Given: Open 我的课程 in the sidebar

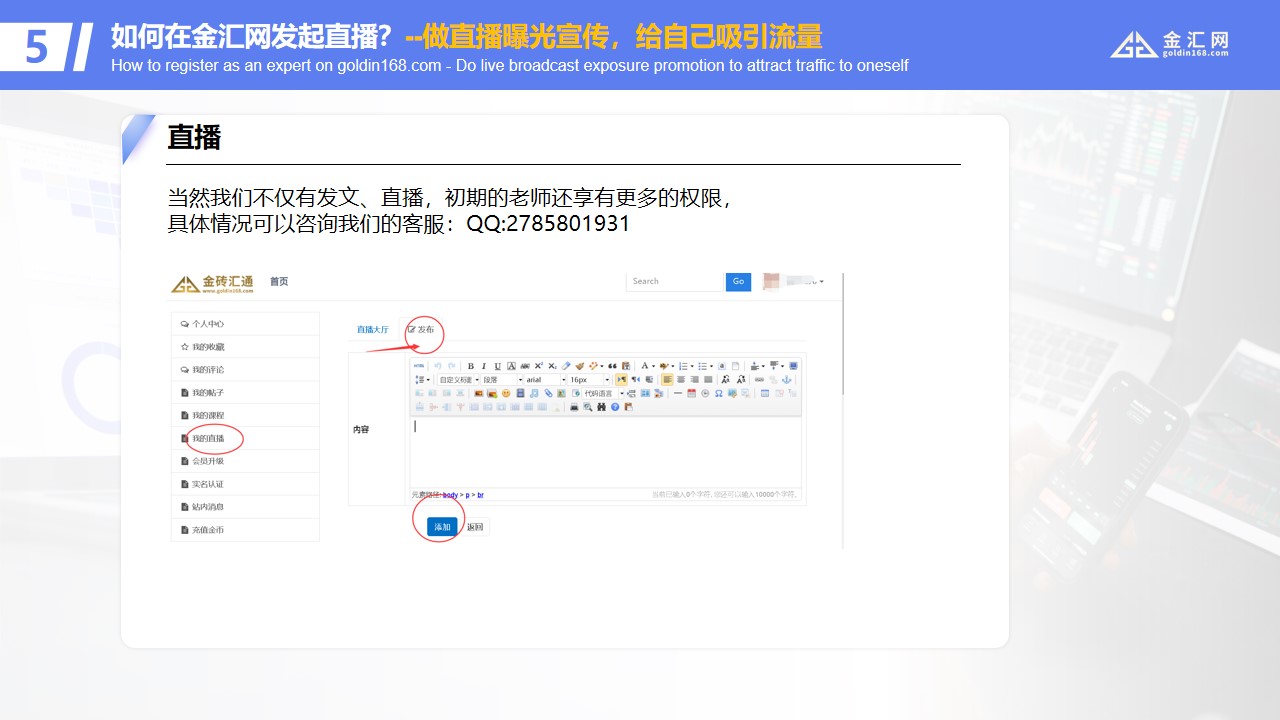Looking at the screenshot, I should click(x=245, y=415).
